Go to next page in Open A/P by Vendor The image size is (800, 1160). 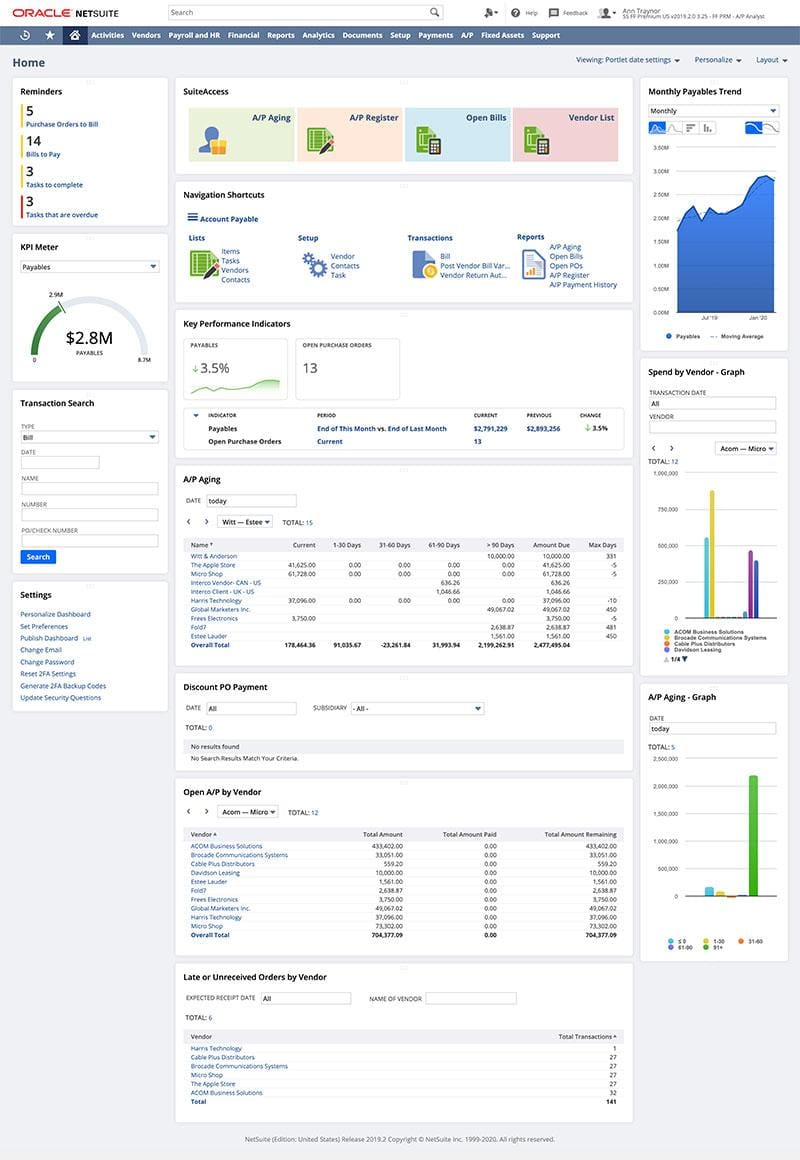tap(206, 812)
